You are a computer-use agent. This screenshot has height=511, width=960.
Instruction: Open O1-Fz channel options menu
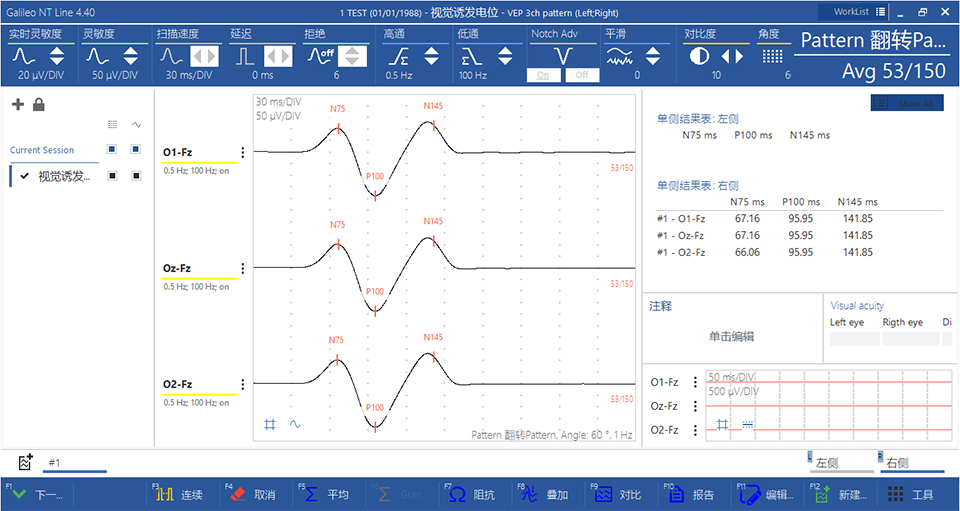pyautogui.click(x=243, y=153)
